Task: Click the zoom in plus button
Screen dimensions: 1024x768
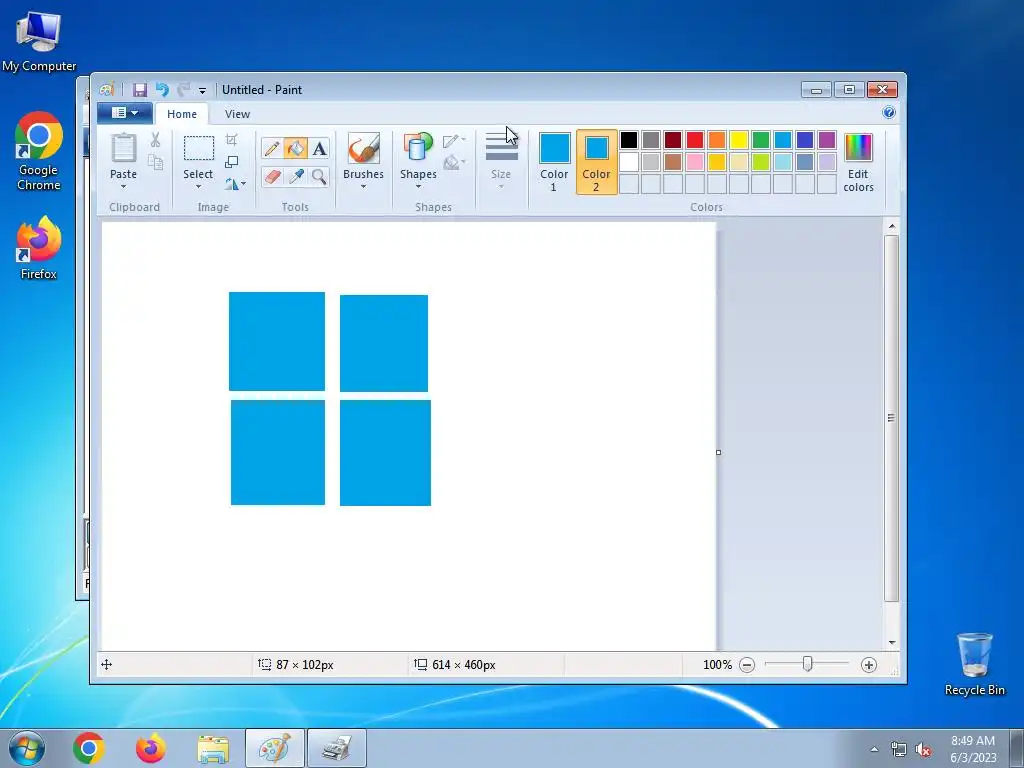Action: pos(869,665)
